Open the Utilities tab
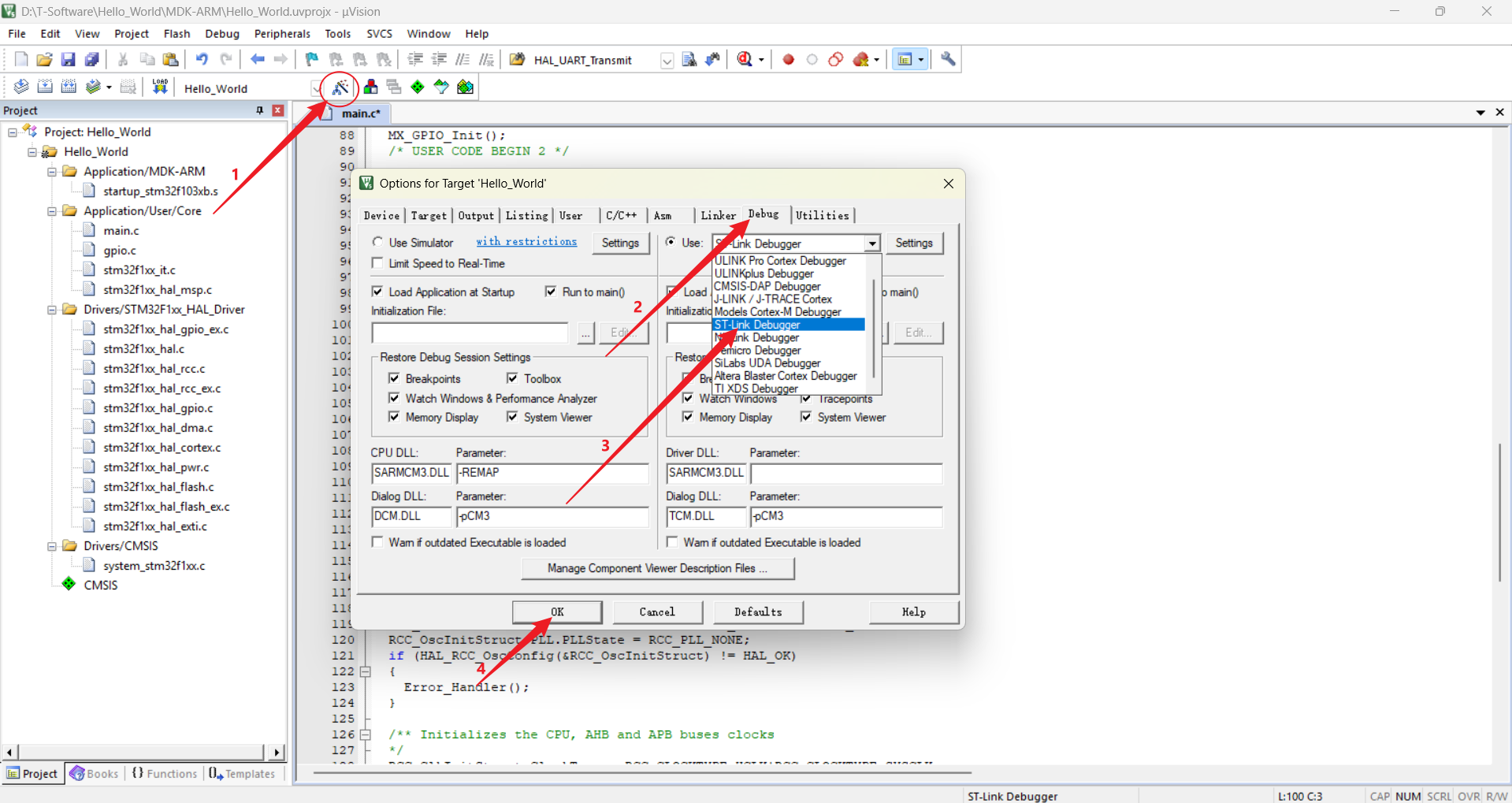Image resolution: width=1512 pixels, height=803 pixels. (823, 216)
